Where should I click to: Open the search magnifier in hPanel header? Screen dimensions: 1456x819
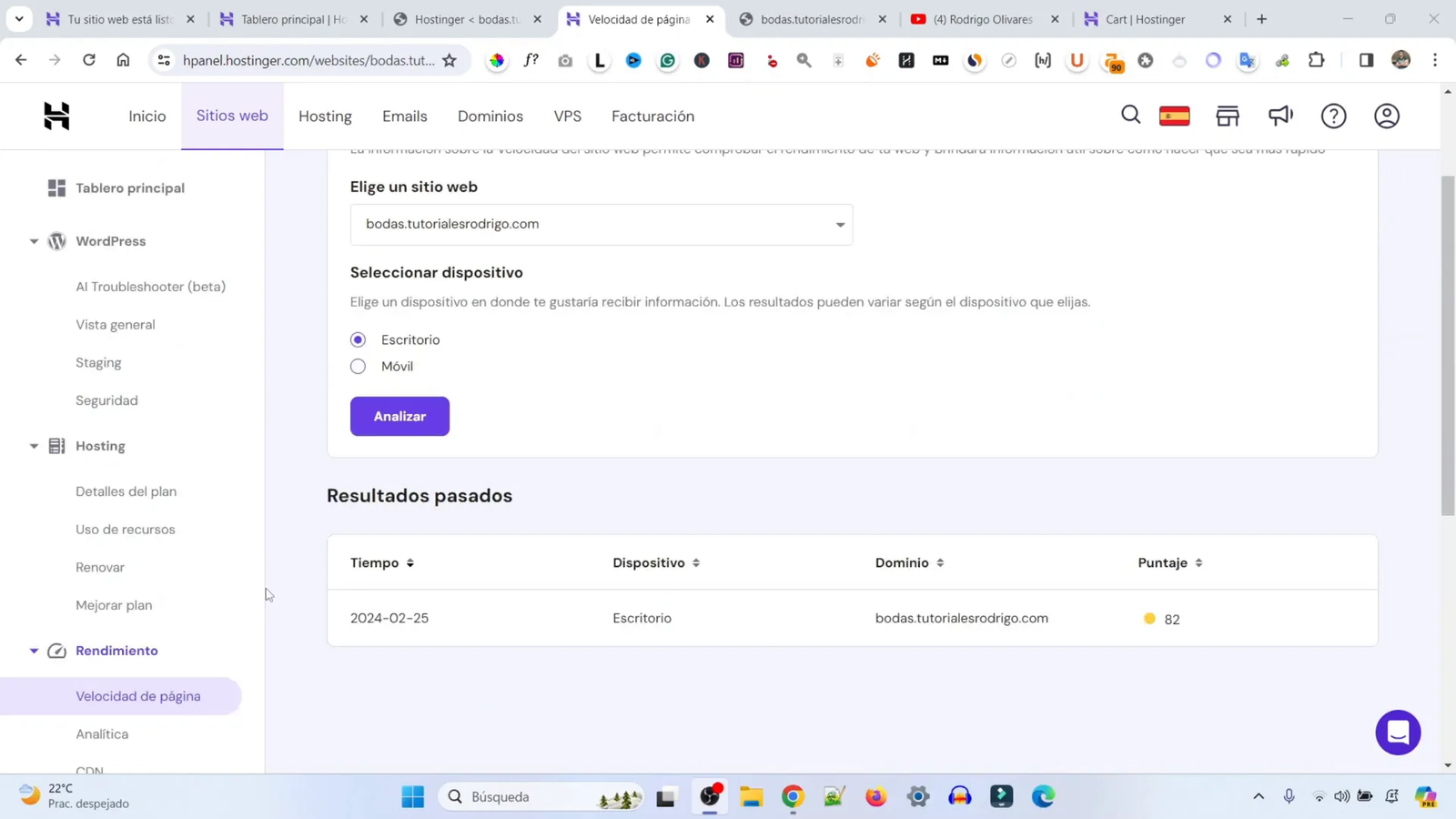click(1130, 116)
